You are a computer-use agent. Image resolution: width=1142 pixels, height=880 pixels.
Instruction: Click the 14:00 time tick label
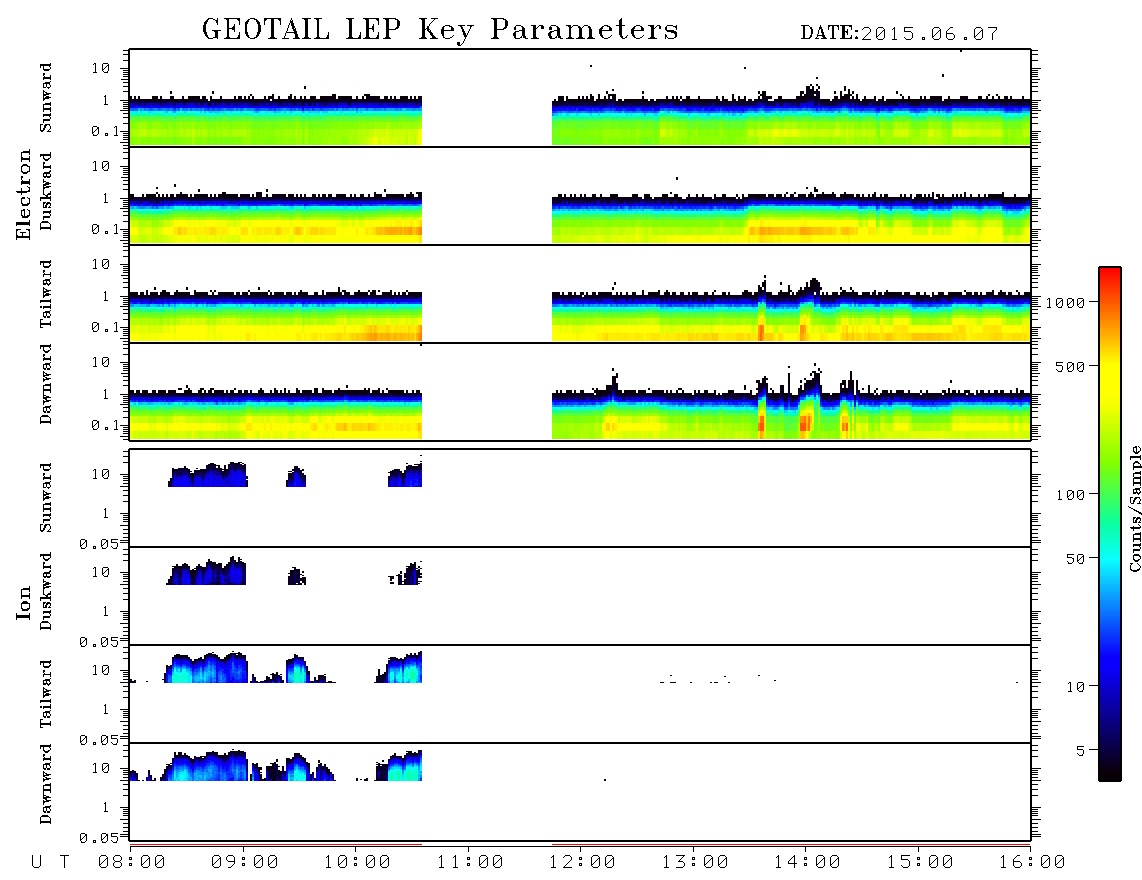click(x=808, y=862)
